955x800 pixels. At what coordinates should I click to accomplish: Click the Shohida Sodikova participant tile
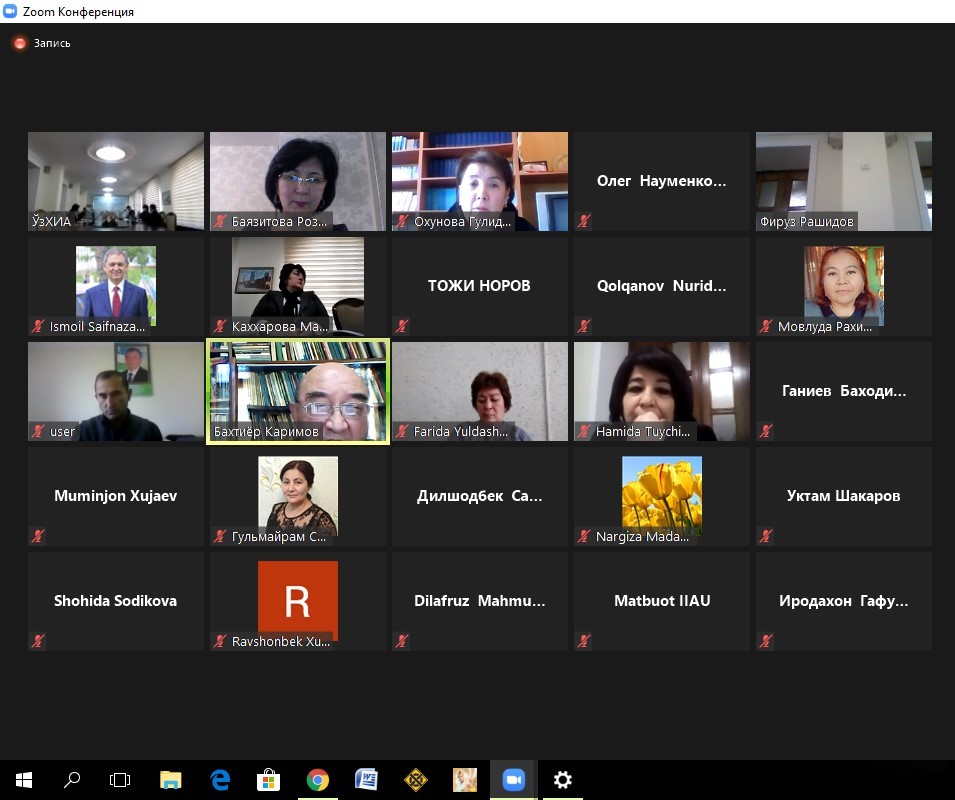click(x=116, y=601)
